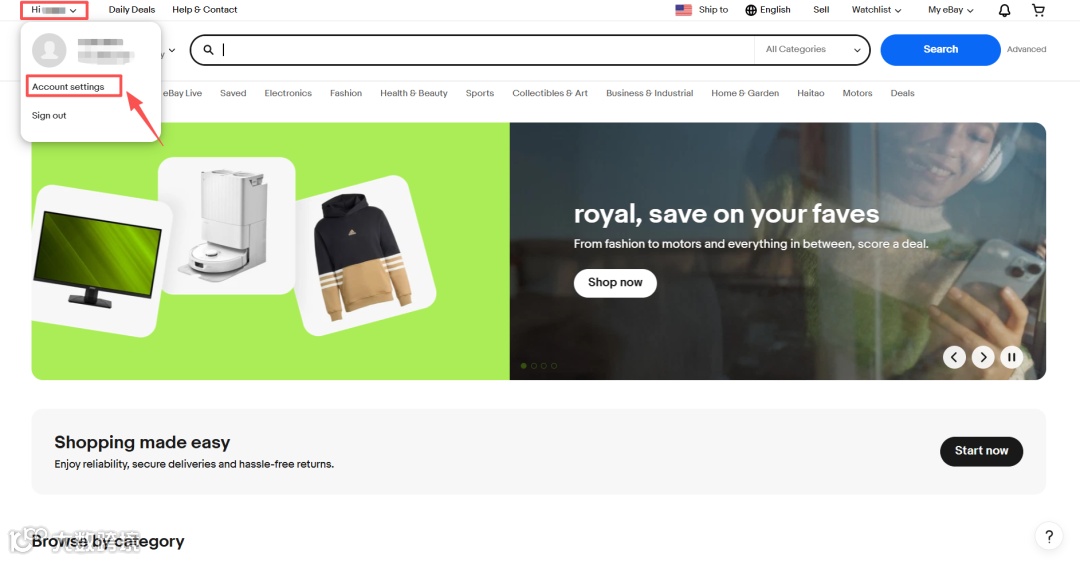Open the Haitao category tab

coord(811,93)
